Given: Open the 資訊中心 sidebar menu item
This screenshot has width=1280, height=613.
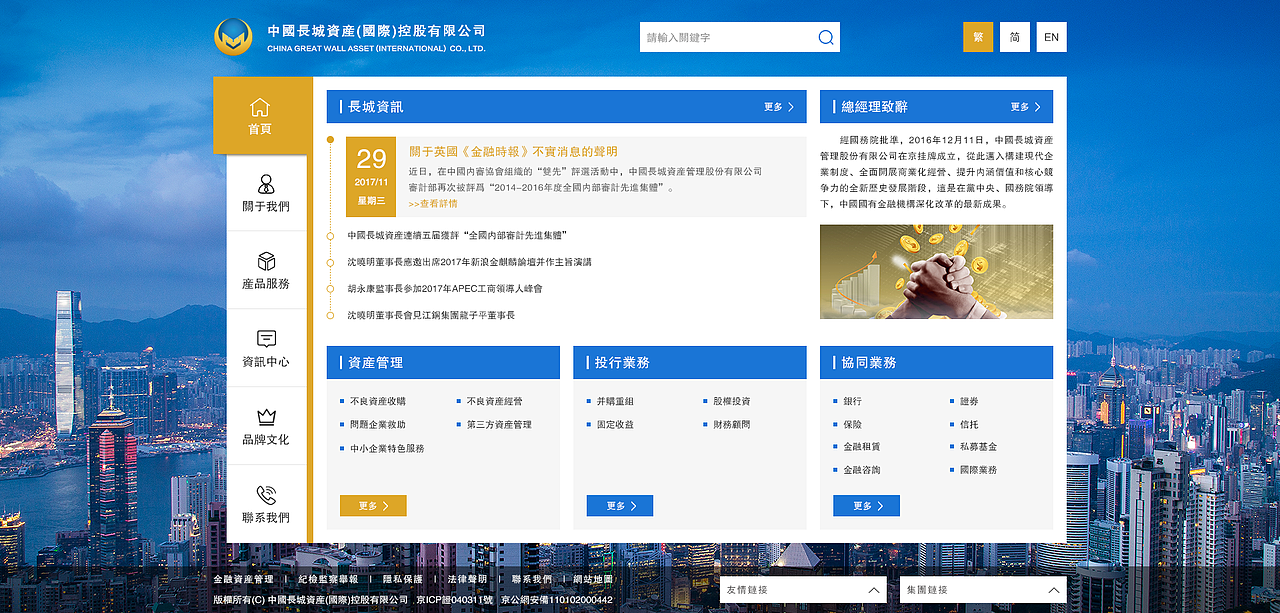Looking at the screenshot, I should point(266,348).
